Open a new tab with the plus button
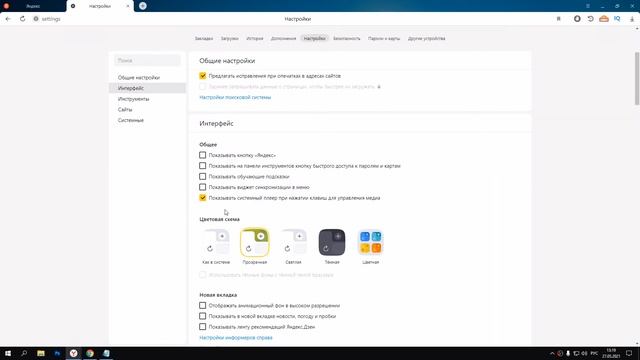 click(142, 6)
